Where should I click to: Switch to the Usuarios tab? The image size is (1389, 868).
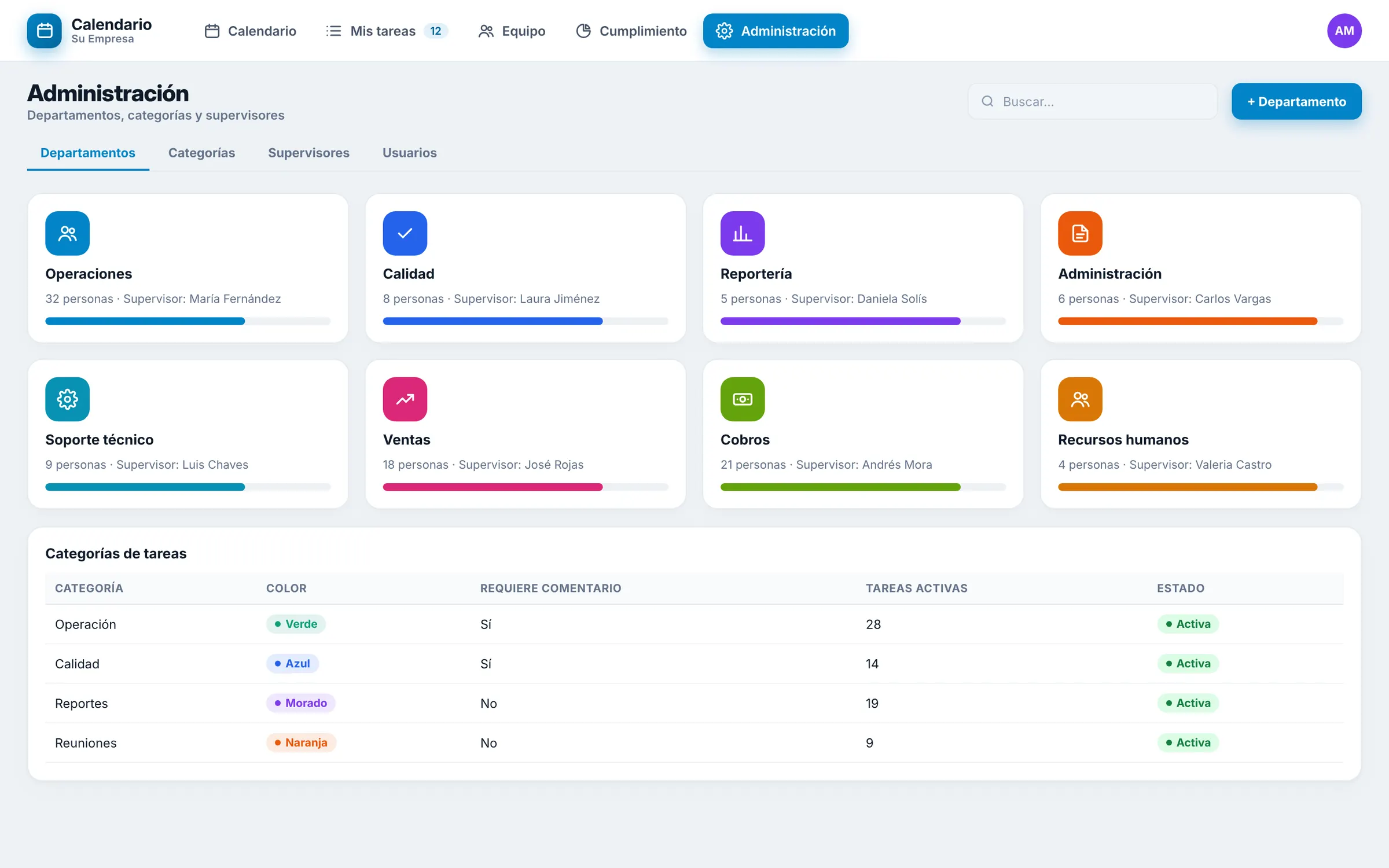(409, 153)
